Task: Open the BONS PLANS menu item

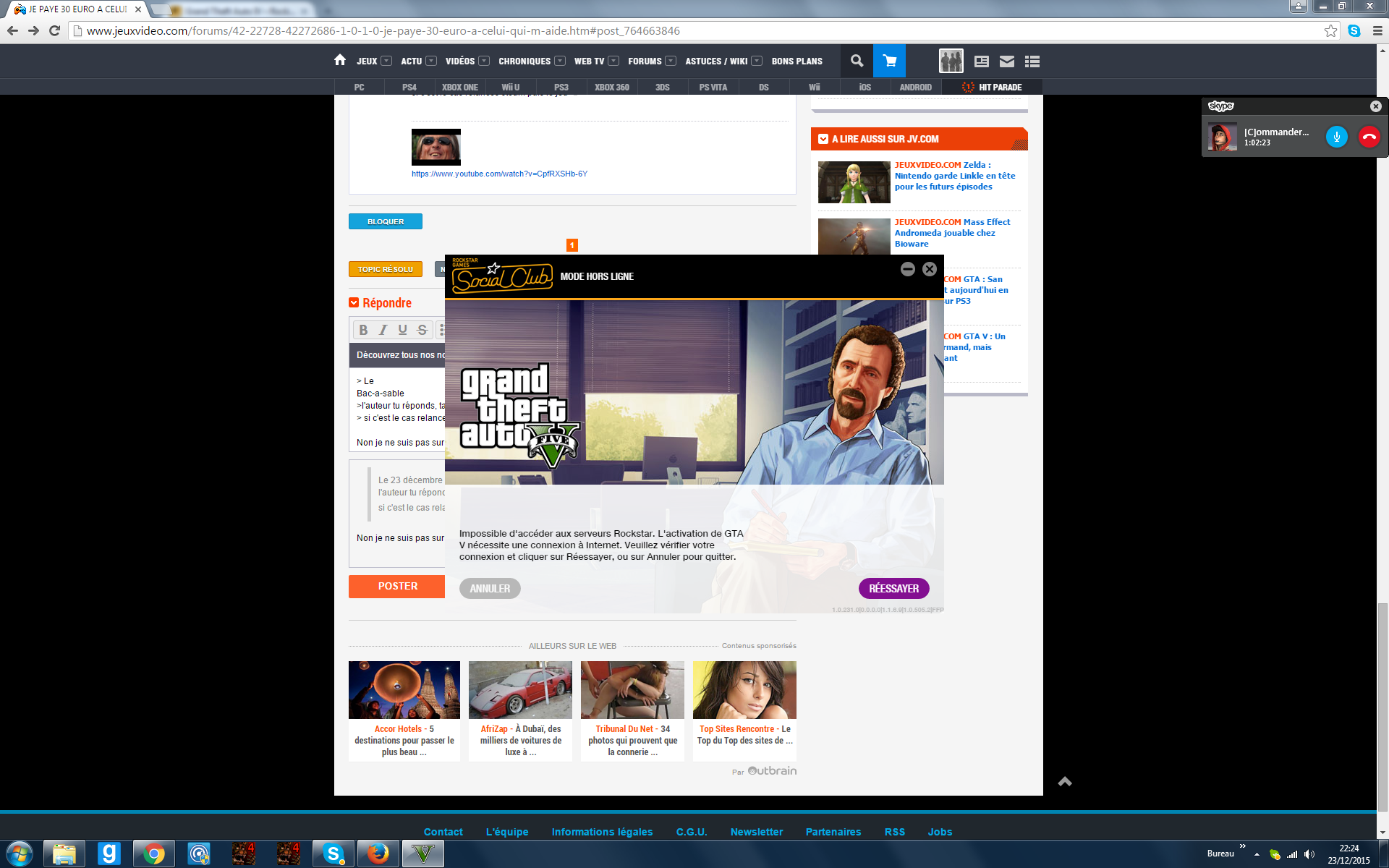Action: 797,61
